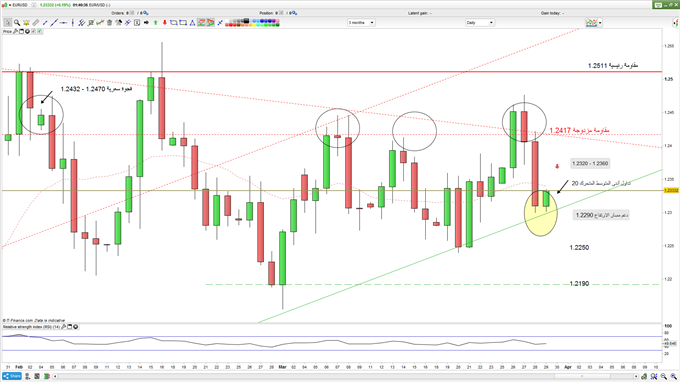This screenshot has width=680, height=382.
Task: Click the Apr label on time axis
Action: point(568,367)
